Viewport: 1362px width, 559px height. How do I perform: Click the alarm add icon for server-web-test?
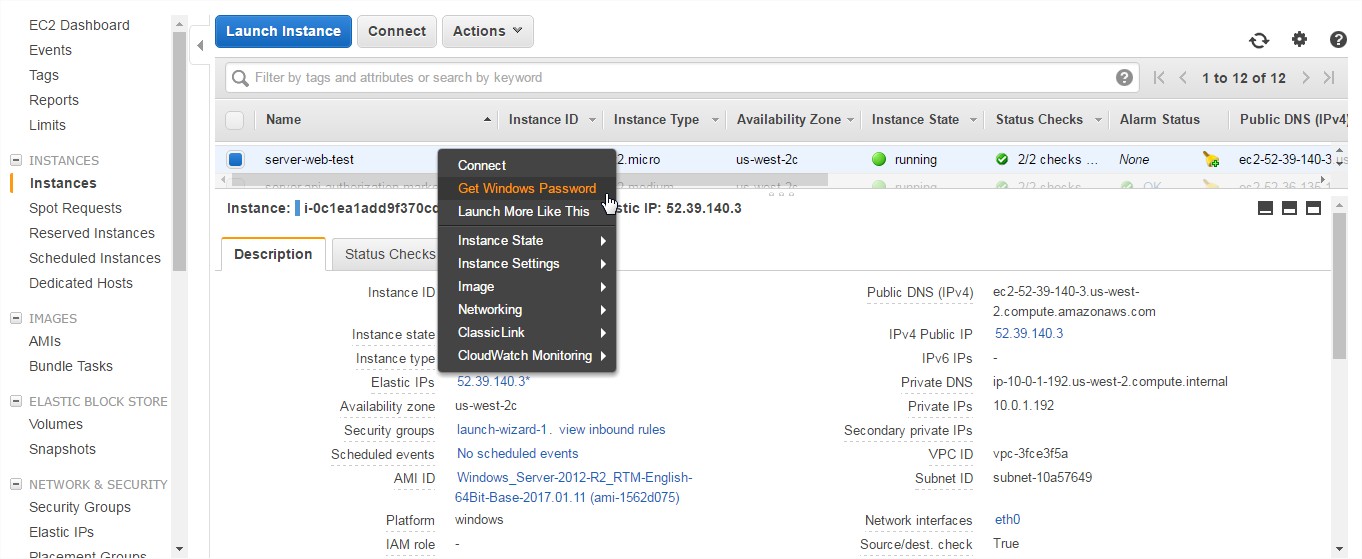click(1211, 159)
